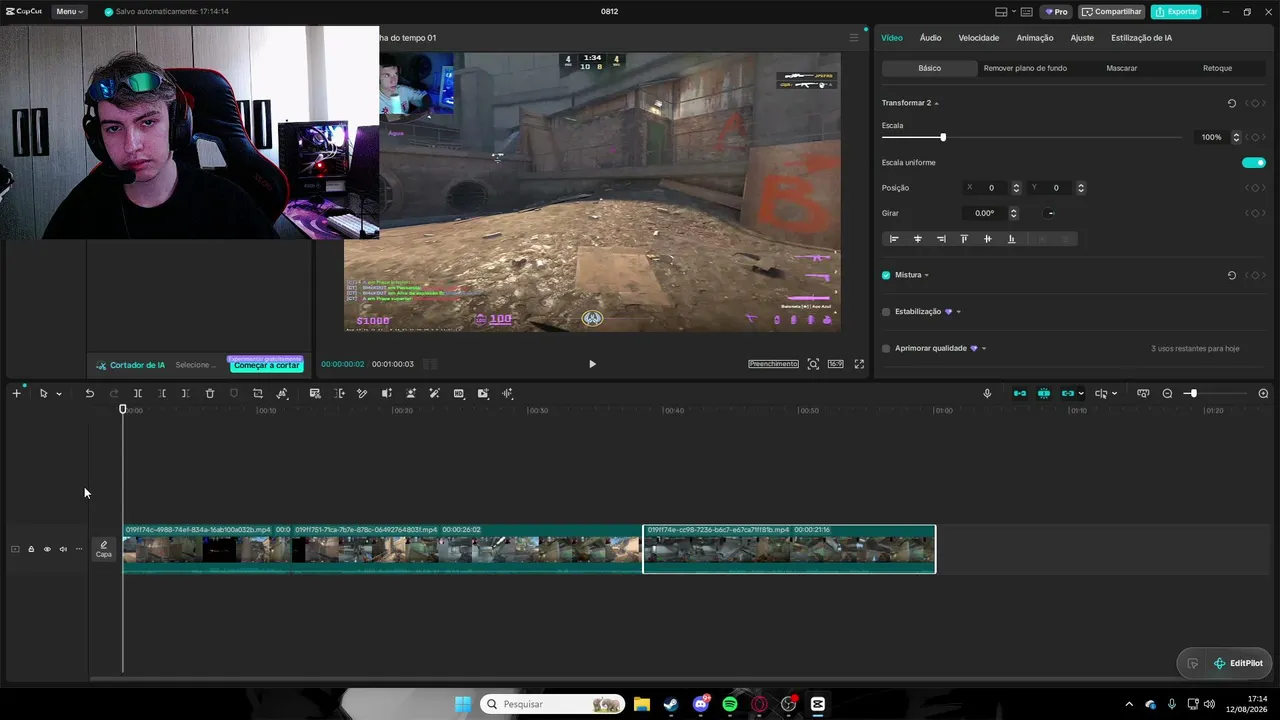Align clip to the right edge
Image resolution: width=1280 pixels, height=720 pixels.
click(941, 239)
